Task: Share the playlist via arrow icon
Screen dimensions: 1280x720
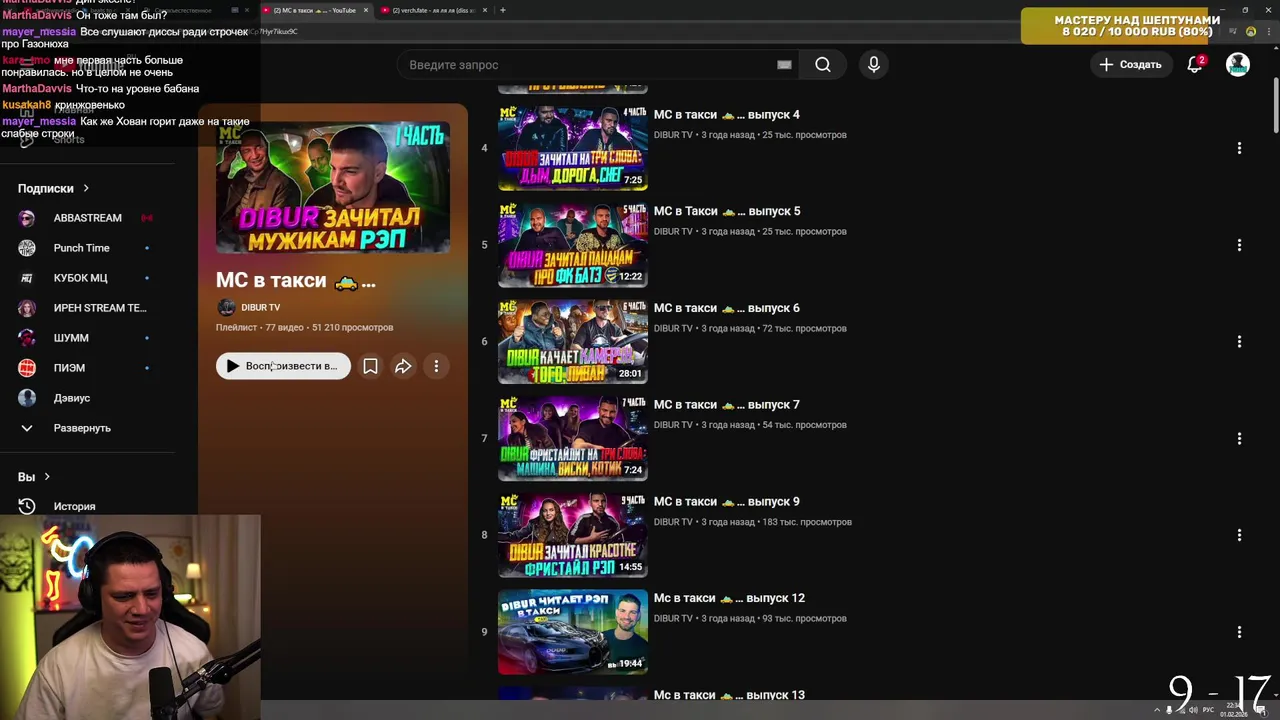Action: click(x=403, y=366)
